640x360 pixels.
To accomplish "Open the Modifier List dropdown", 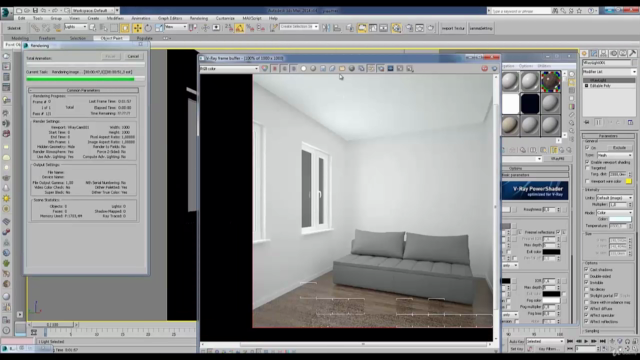I will click(x=609, y=71).
